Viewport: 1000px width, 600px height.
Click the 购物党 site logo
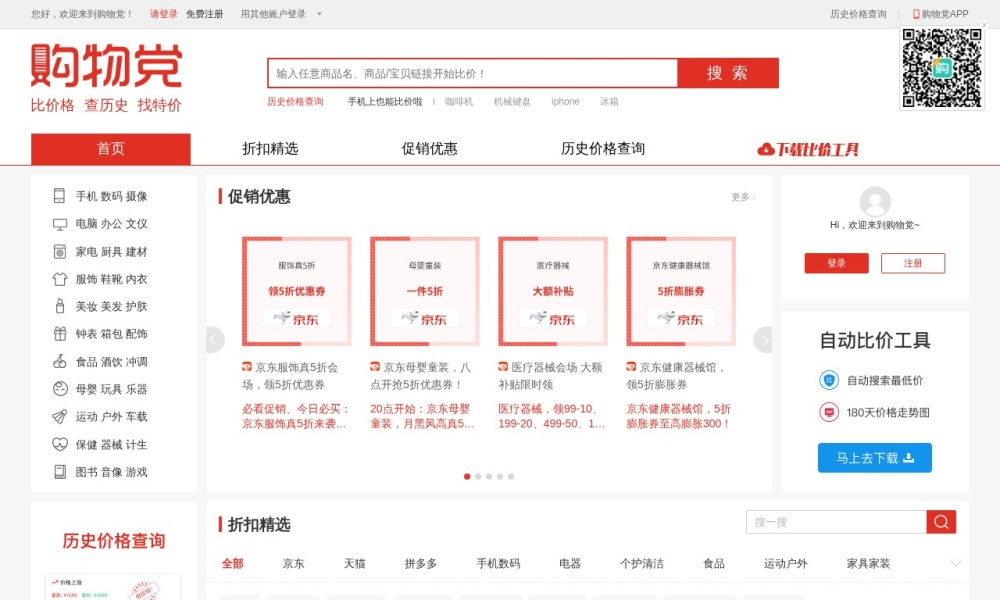(107, 77)
